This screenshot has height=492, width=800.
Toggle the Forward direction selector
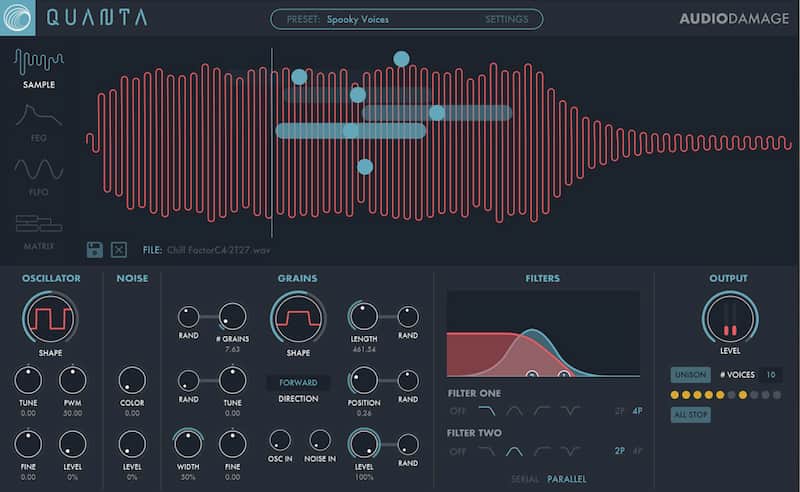coord(298,382)
